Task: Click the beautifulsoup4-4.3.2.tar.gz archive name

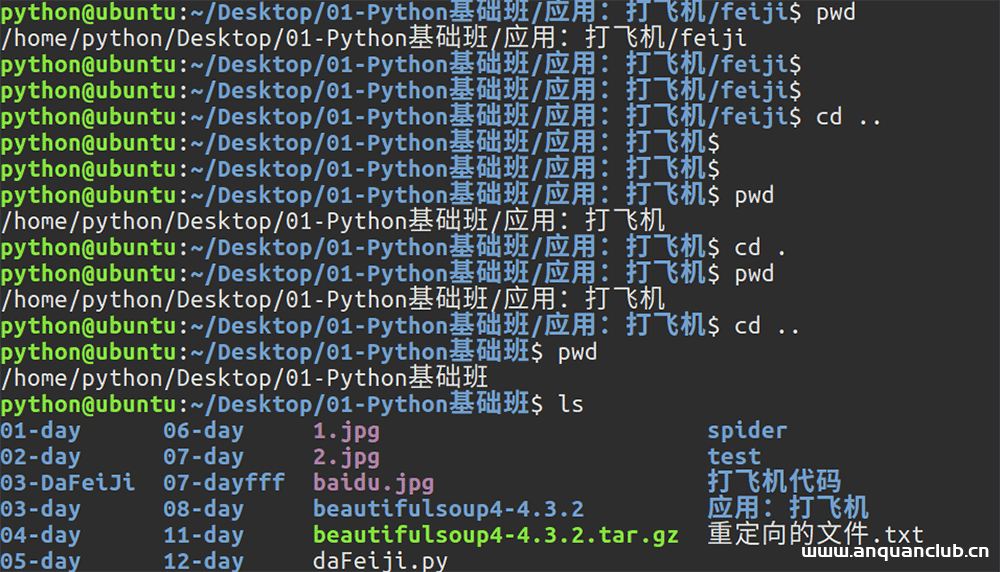Action: pyautogui.click(x=495, y=535)
